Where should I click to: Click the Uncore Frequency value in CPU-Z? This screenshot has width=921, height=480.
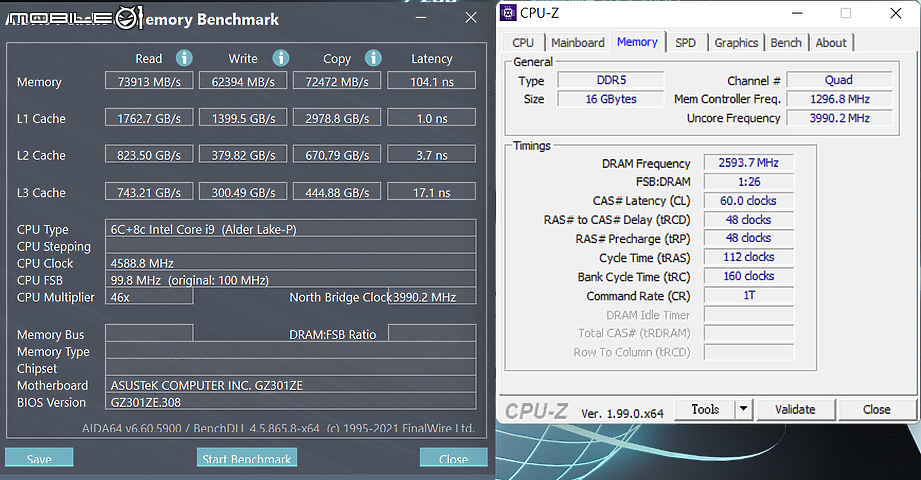click(x=839, y=118)
